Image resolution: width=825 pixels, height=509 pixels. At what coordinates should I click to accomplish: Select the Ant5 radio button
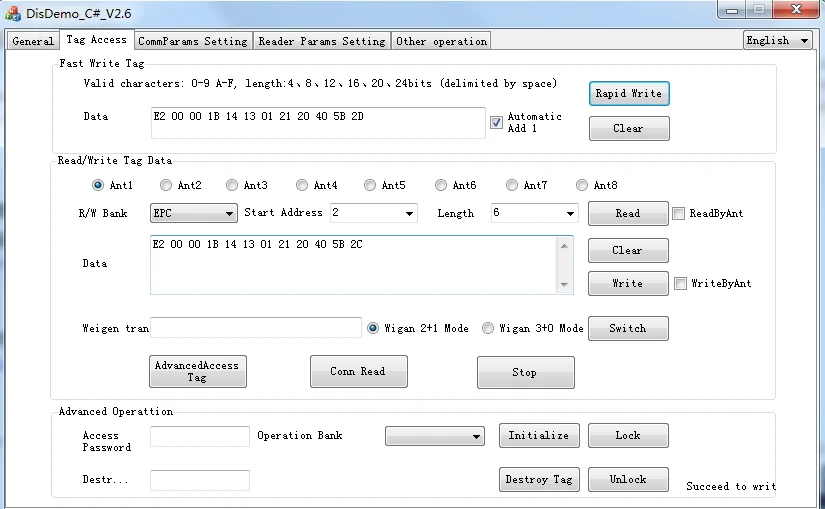(x=370, y=185)
